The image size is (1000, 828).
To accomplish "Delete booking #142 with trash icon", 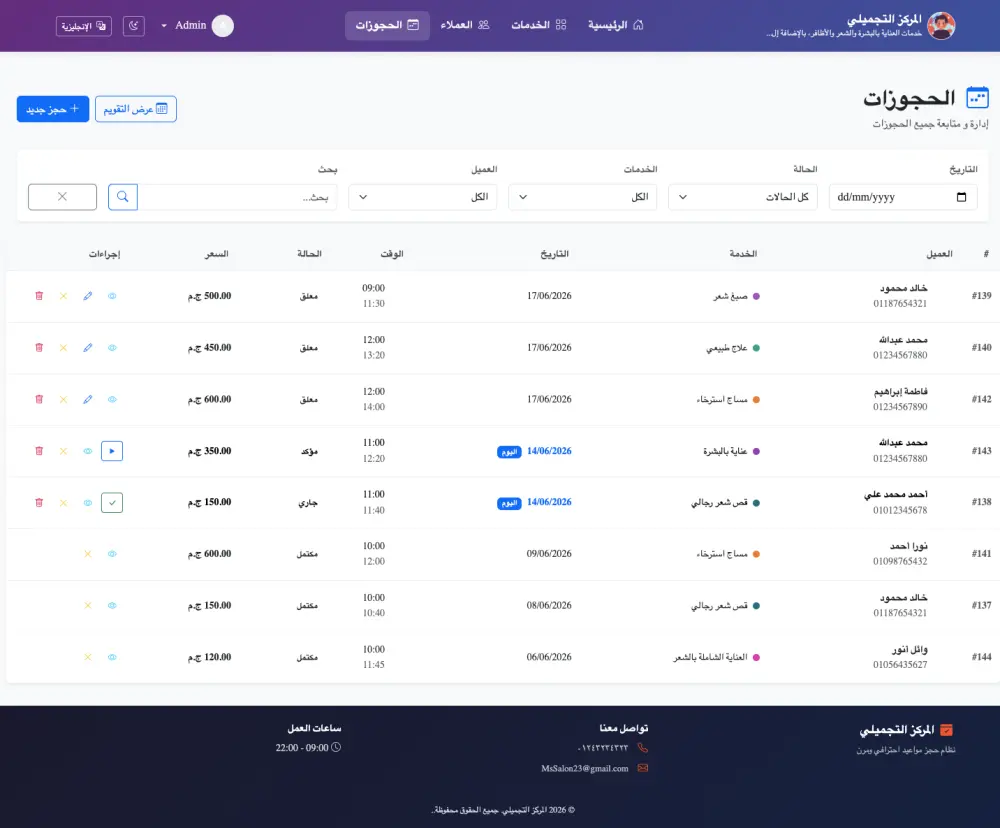I will pyautogui.click(x=39, y=399).
